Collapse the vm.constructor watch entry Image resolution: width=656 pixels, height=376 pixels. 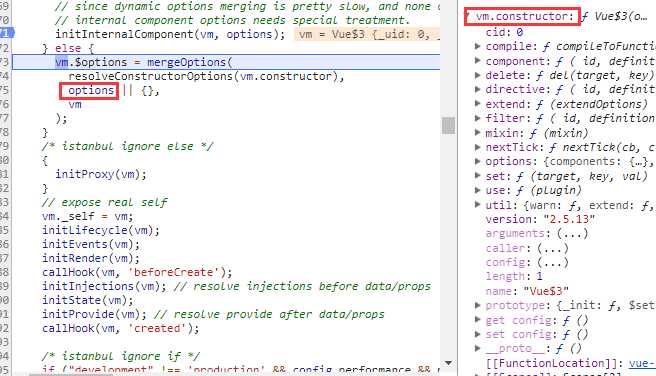pos(468,16)
